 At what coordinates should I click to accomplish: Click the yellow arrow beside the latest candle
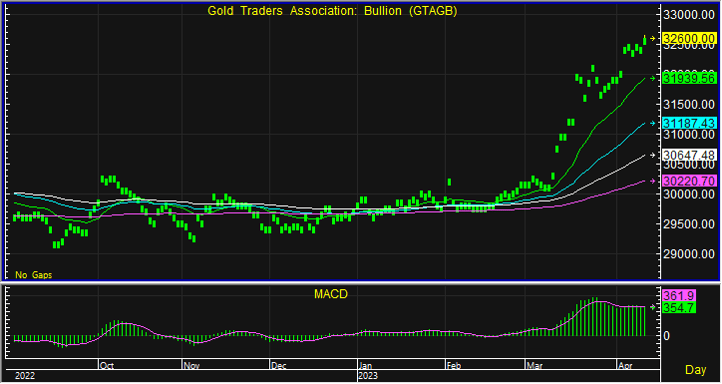(x=652, y=39)
